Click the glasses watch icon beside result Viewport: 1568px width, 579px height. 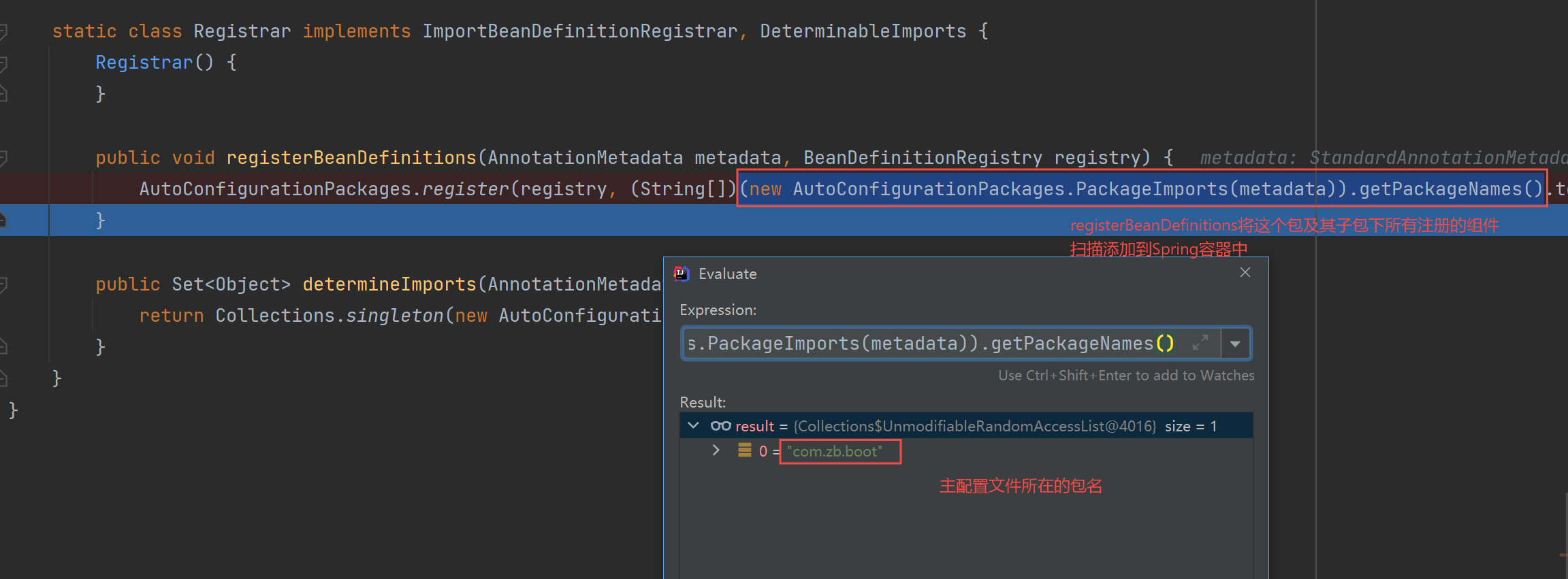[720, 426]
